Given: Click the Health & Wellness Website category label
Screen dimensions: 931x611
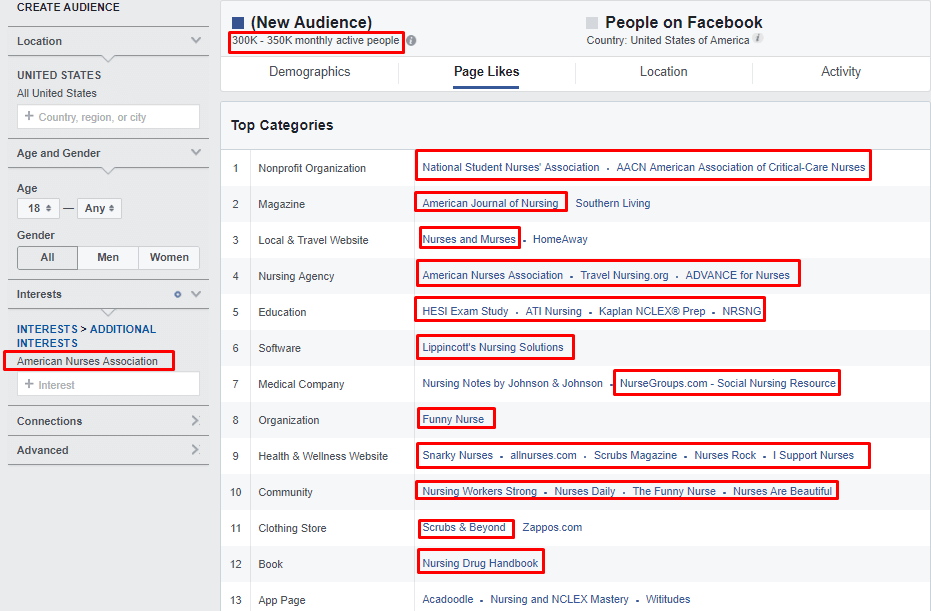Looking at the screenshot, I should point(323,457).
